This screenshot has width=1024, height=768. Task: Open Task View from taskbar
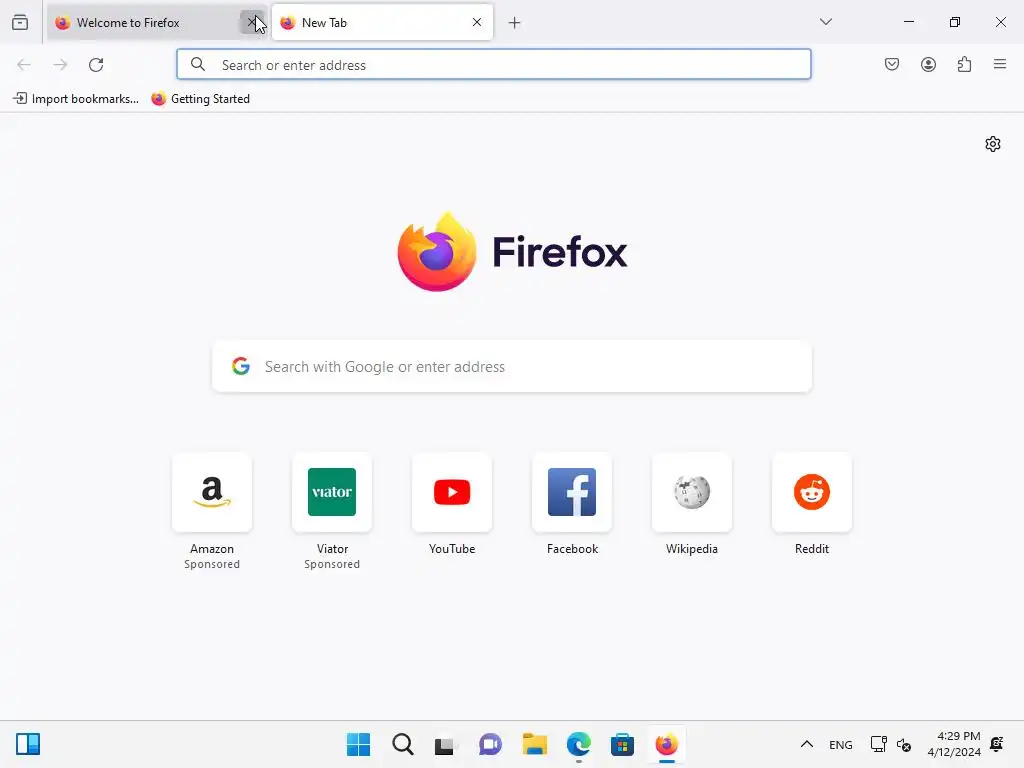click(x=446, y=744)
